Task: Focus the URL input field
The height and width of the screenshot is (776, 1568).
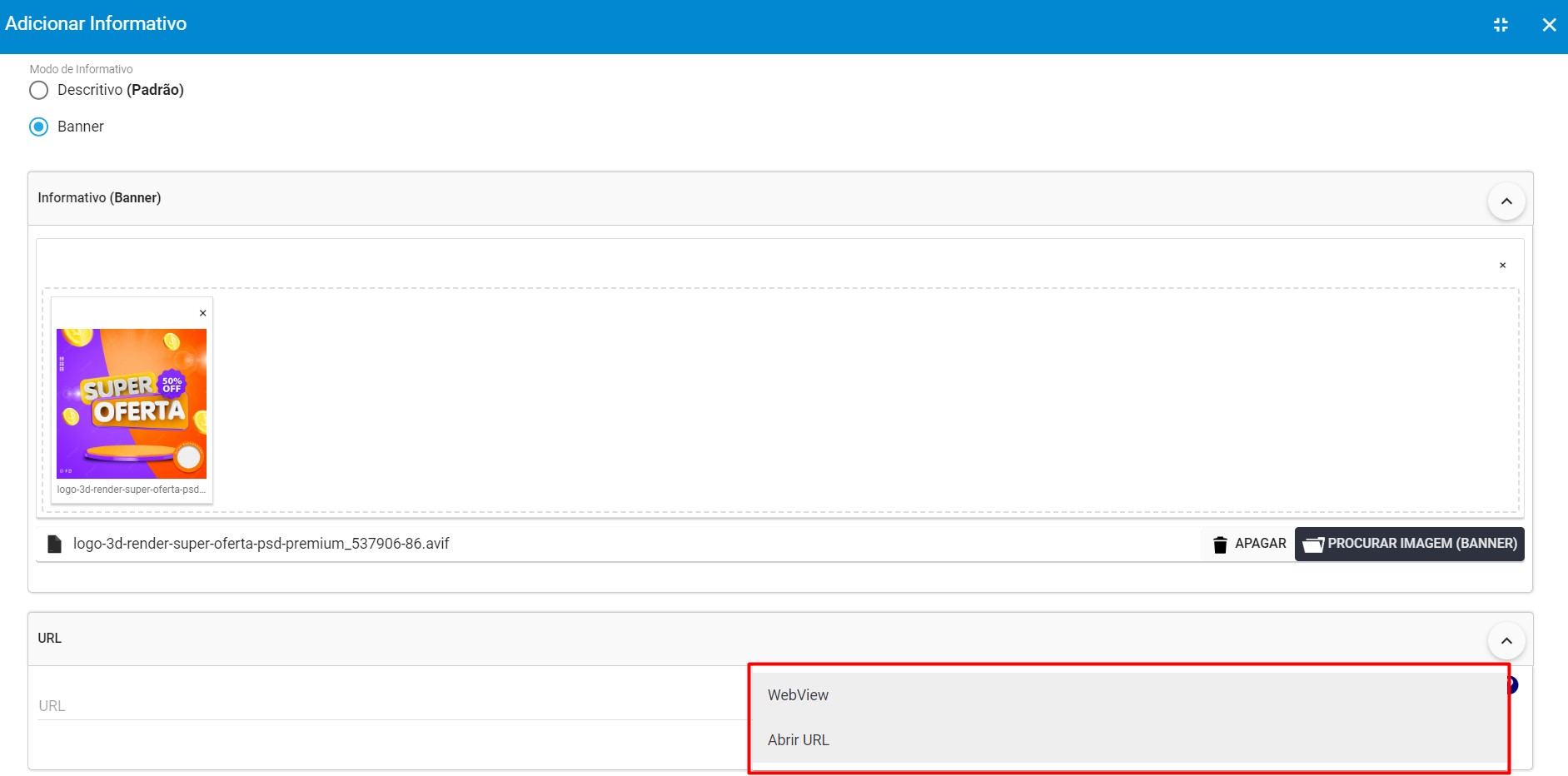Action: 391,706
